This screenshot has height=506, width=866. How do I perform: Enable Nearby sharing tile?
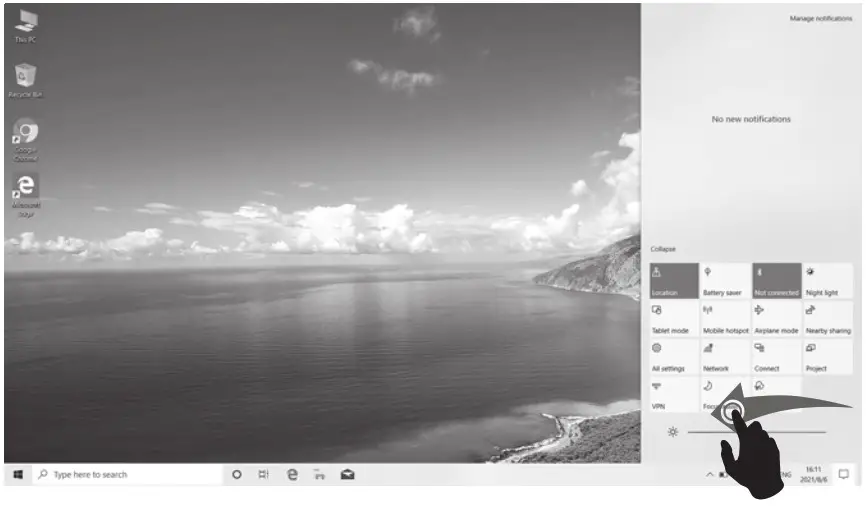point(828,319)
